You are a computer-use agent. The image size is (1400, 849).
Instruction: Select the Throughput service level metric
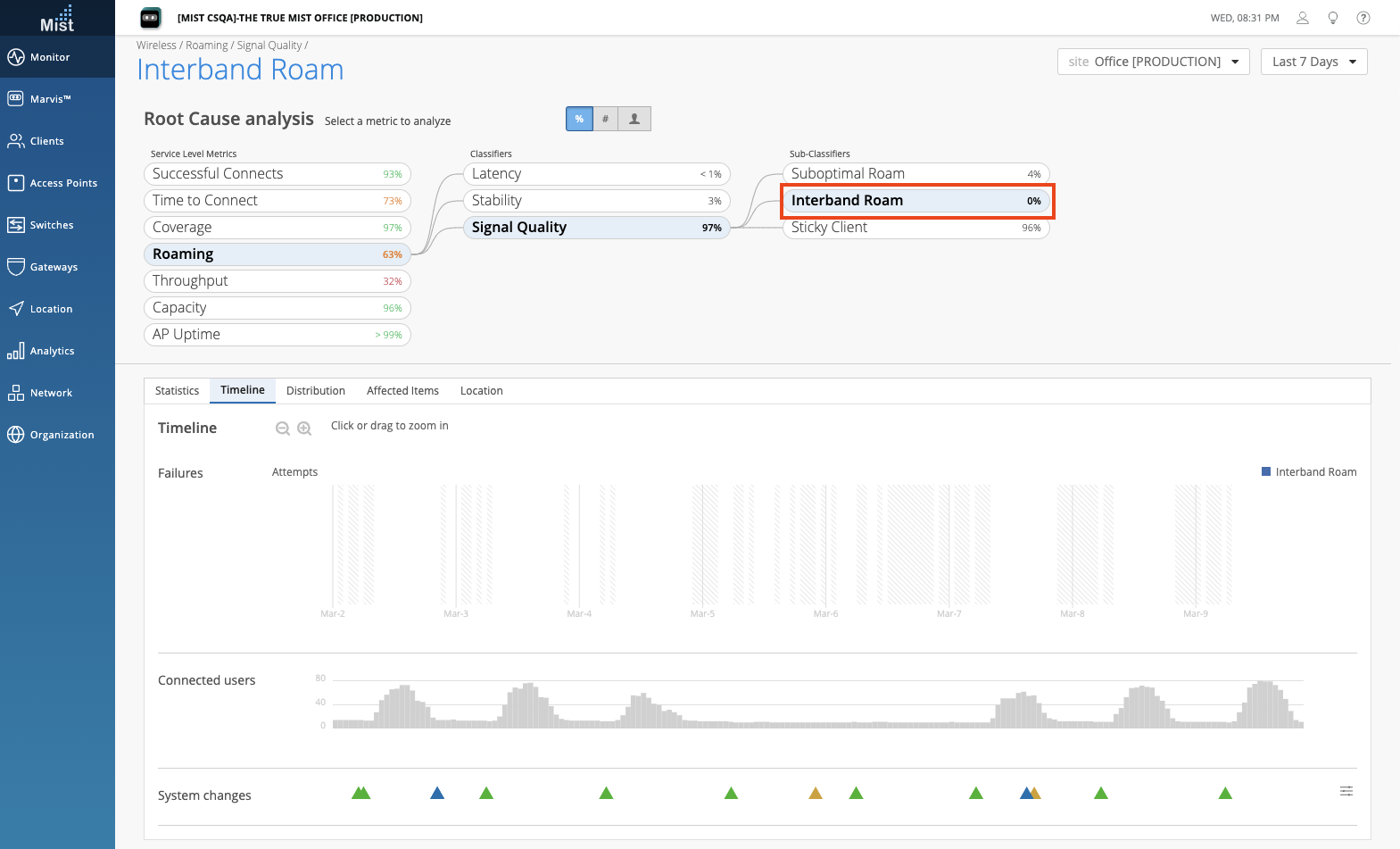pos(277,281)
